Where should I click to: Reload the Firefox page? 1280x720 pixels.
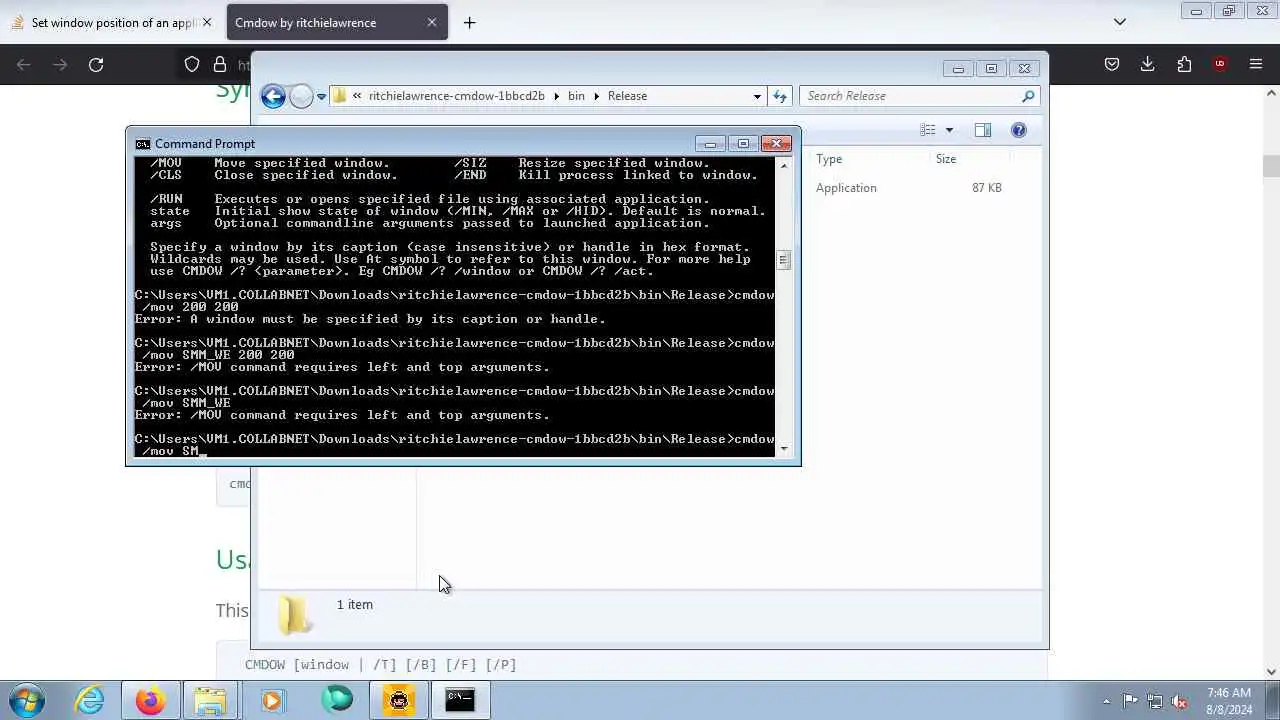point(96,64)
